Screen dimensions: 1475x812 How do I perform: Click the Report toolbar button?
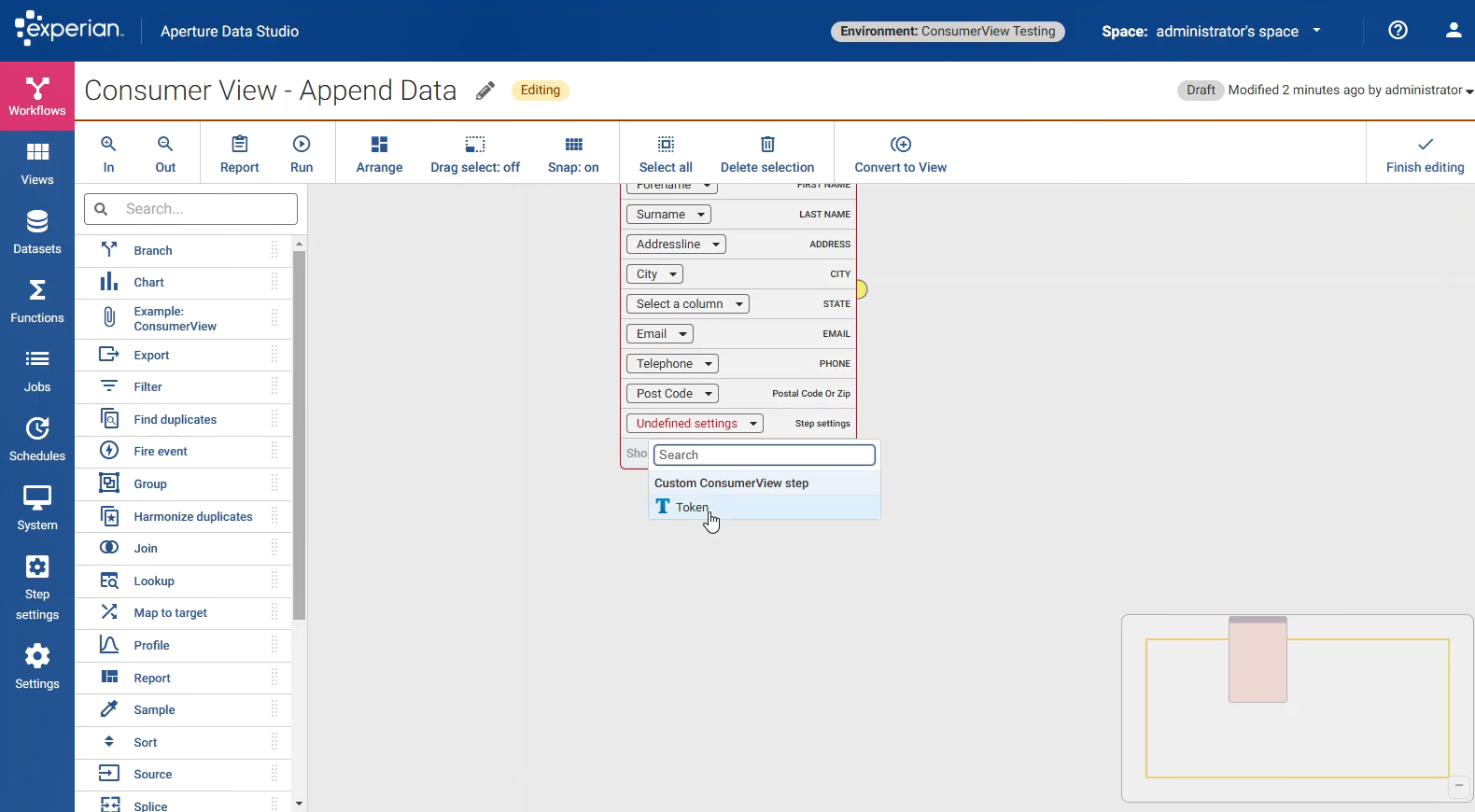coord(240,154)
